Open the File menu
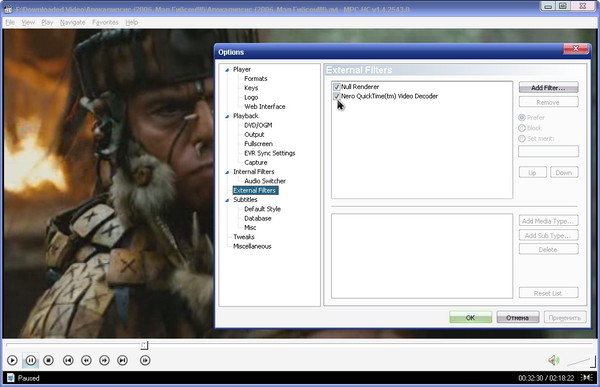 click(10, 22)
